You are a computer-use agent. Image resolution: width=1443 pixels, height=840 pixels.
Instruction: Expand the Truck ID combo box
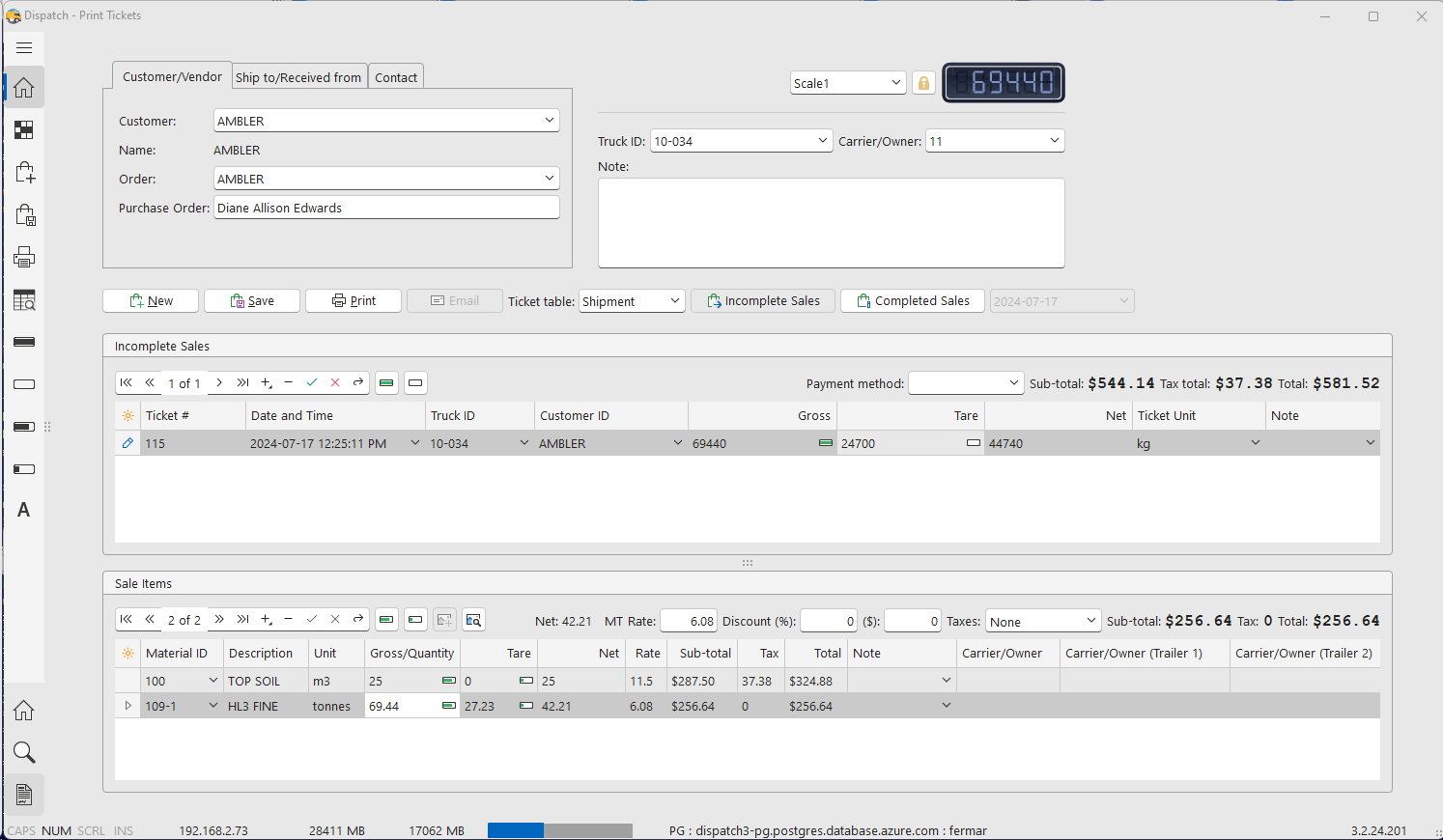822,141
